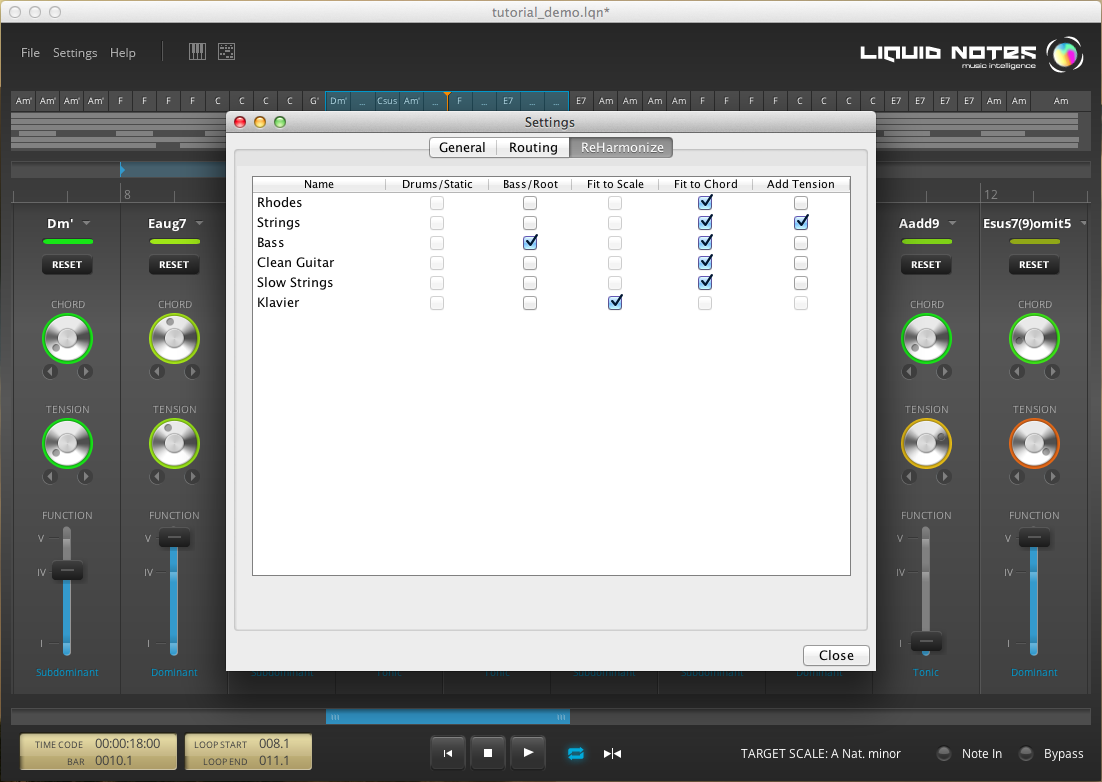Reset the Dm' chord
Screen dimensions: 1102x782
(x=67, y=264)
